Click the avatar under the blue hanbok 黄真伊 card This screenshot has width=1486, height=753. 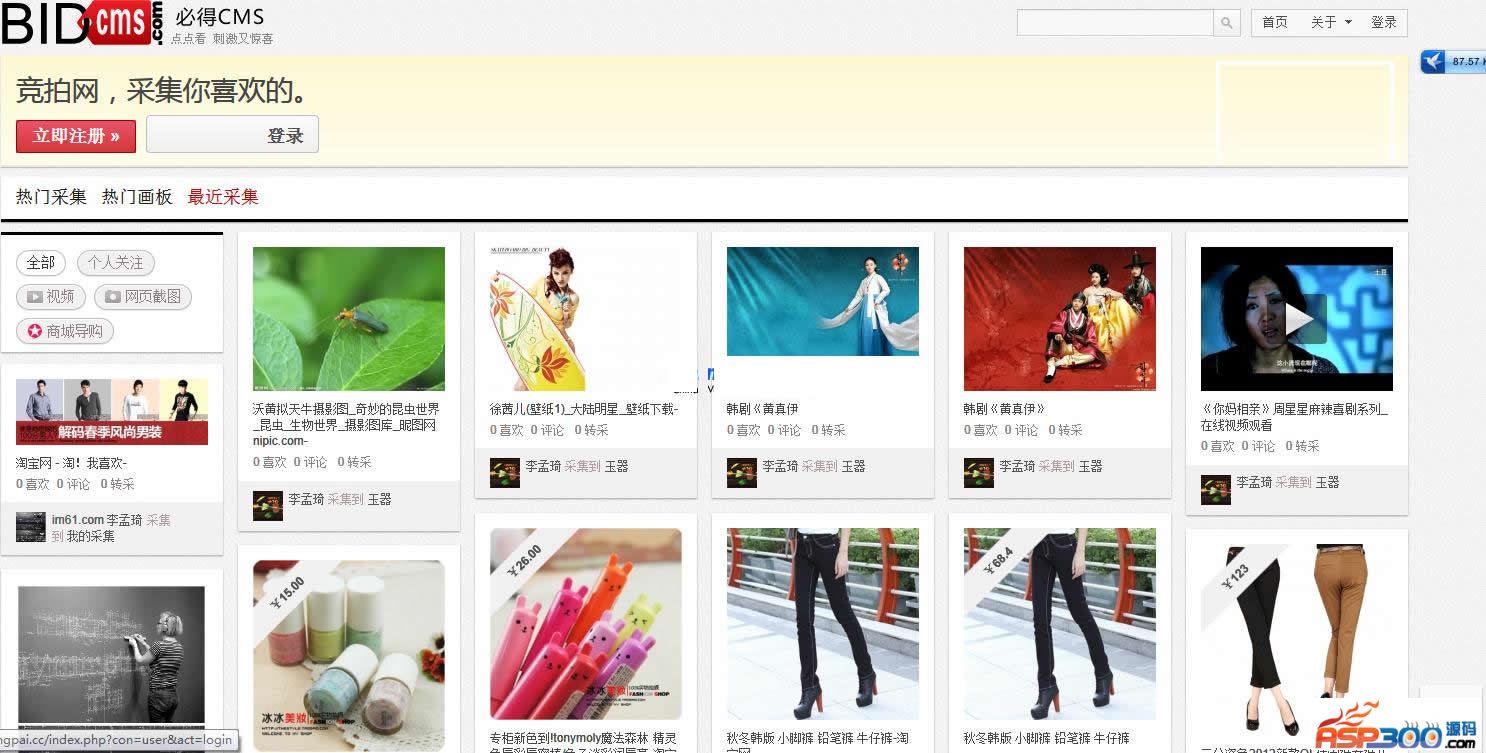click(x=742, y=473)
